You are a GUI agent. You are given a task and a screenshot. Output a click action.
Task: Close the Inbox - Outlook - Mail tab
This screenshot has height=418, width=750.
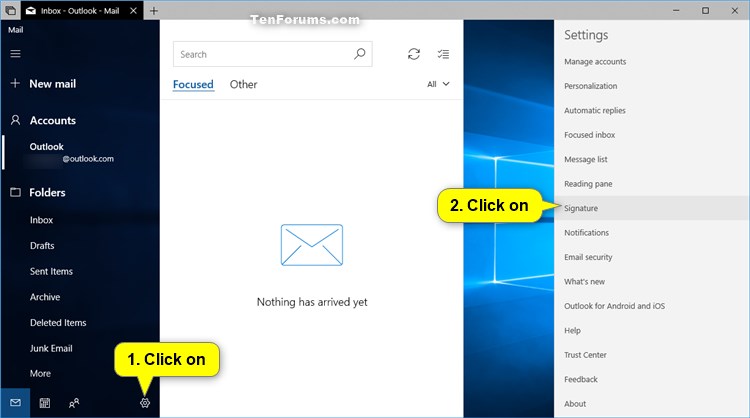coord(133,11)
